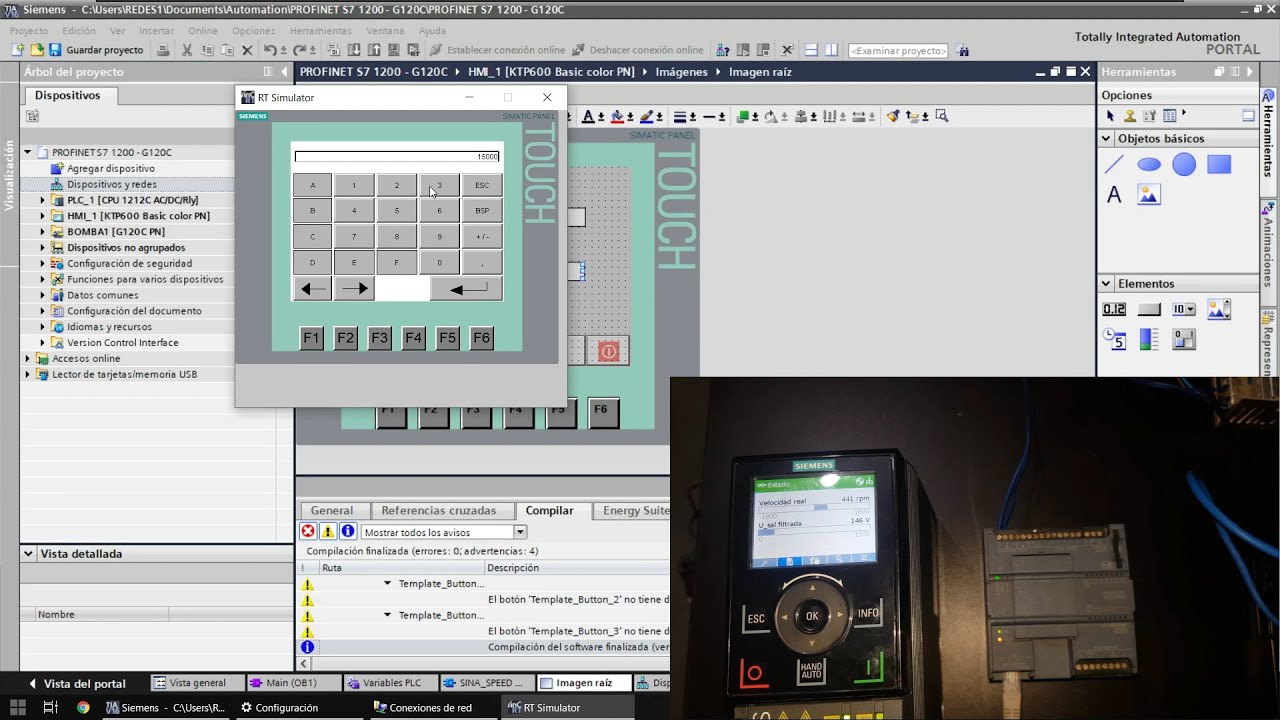Collapse the Vista detallada panel
This screenshot has height=720, width=1280.
(x=28, y=554)
